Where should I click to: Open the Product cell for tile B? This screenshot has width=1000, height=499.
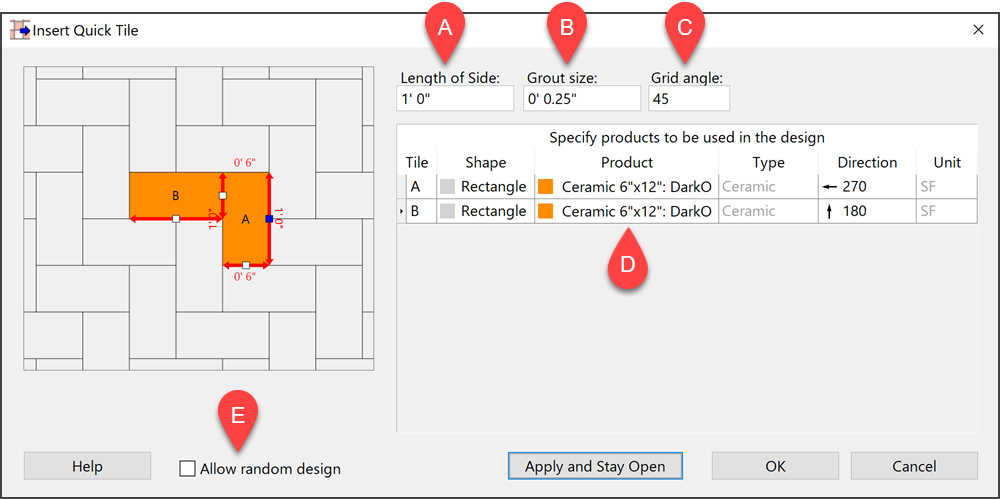(627, 211)
